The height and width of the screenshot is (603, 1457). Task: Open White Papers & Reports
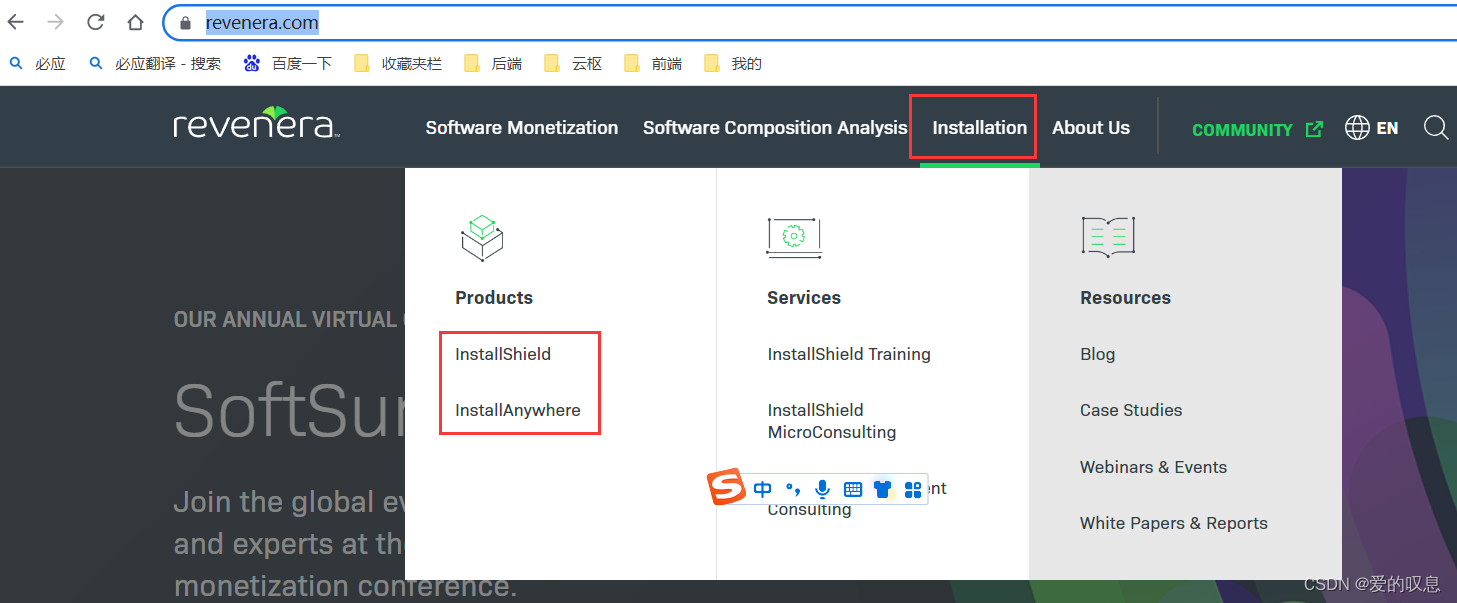tap(1174, 523)
